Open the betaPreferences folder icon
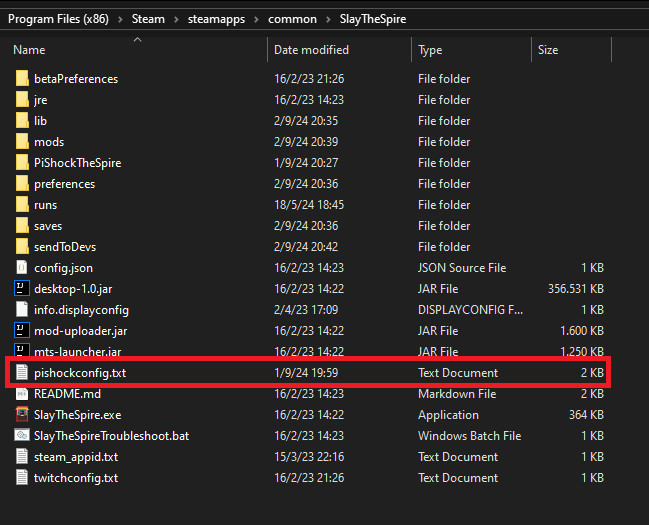The image size is (649, 525). pyautogui.click(x=22, y=78)
